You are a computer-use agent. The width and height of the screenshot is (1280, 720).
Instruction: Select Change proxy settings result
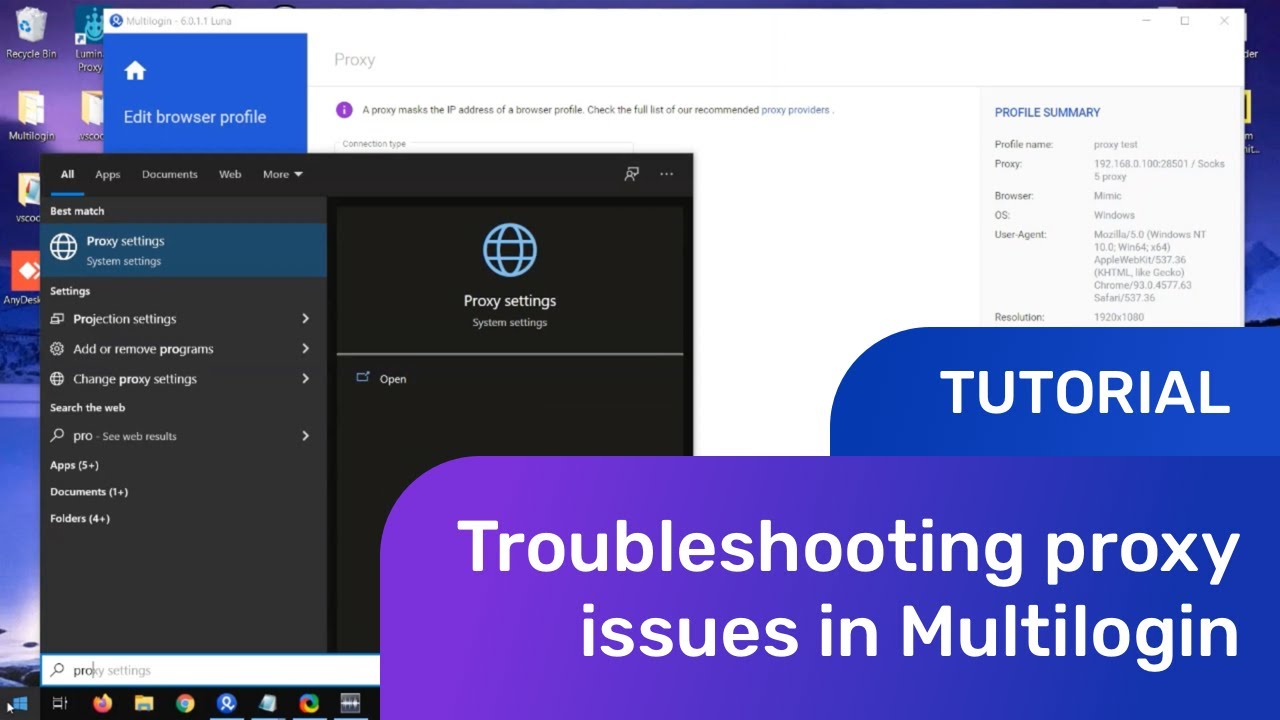pyautogui.click(x=183, y=379)
